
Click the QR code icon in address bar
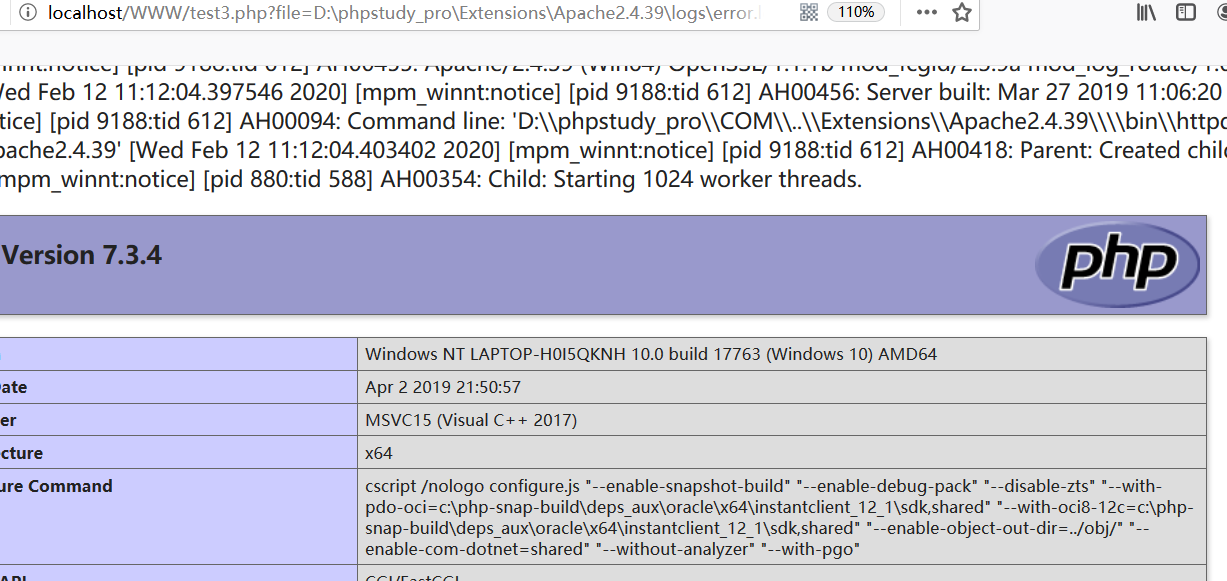pyautogui.click(x=809, y=12)
